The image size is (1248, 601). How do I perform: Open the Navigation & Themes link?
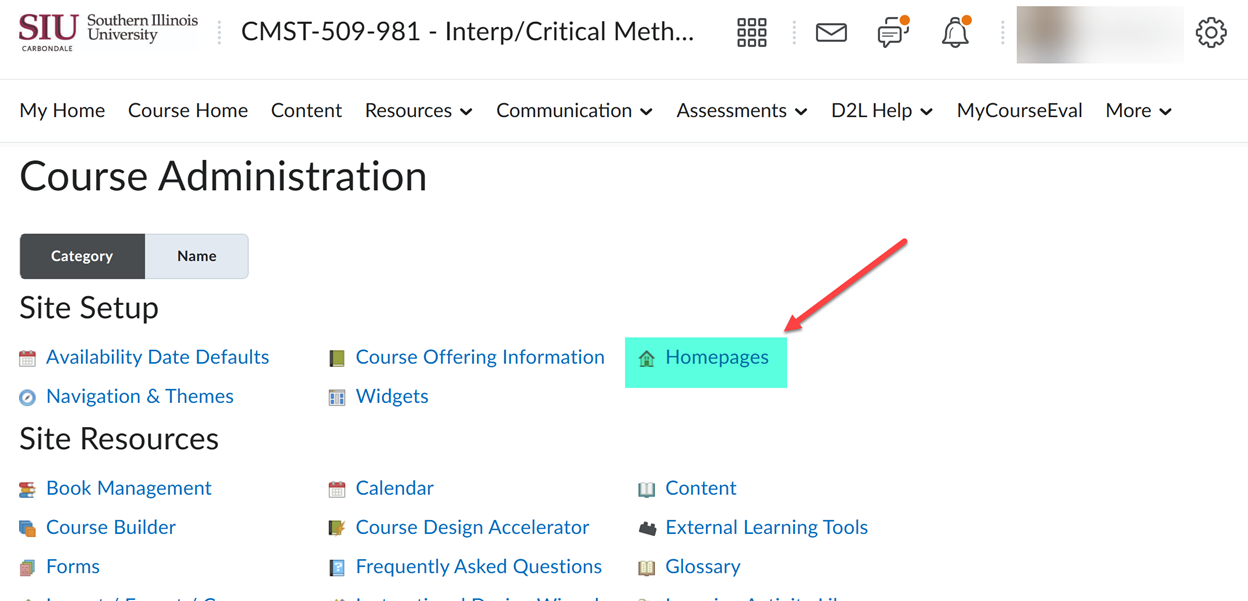[x=139, y=396]
